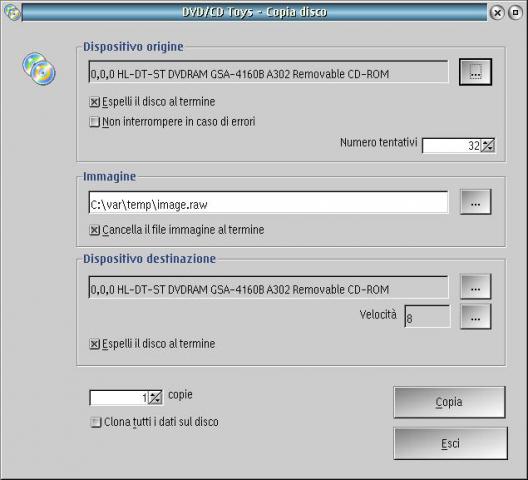Open the Velocità speed selection button
This screenshot has width=528, height=480.
tap(475, 316)
